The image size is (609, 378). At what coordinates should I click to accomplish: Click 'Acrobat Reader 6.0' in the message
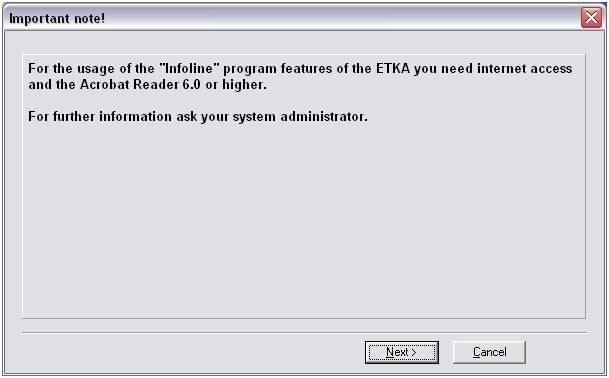(140, 85)
